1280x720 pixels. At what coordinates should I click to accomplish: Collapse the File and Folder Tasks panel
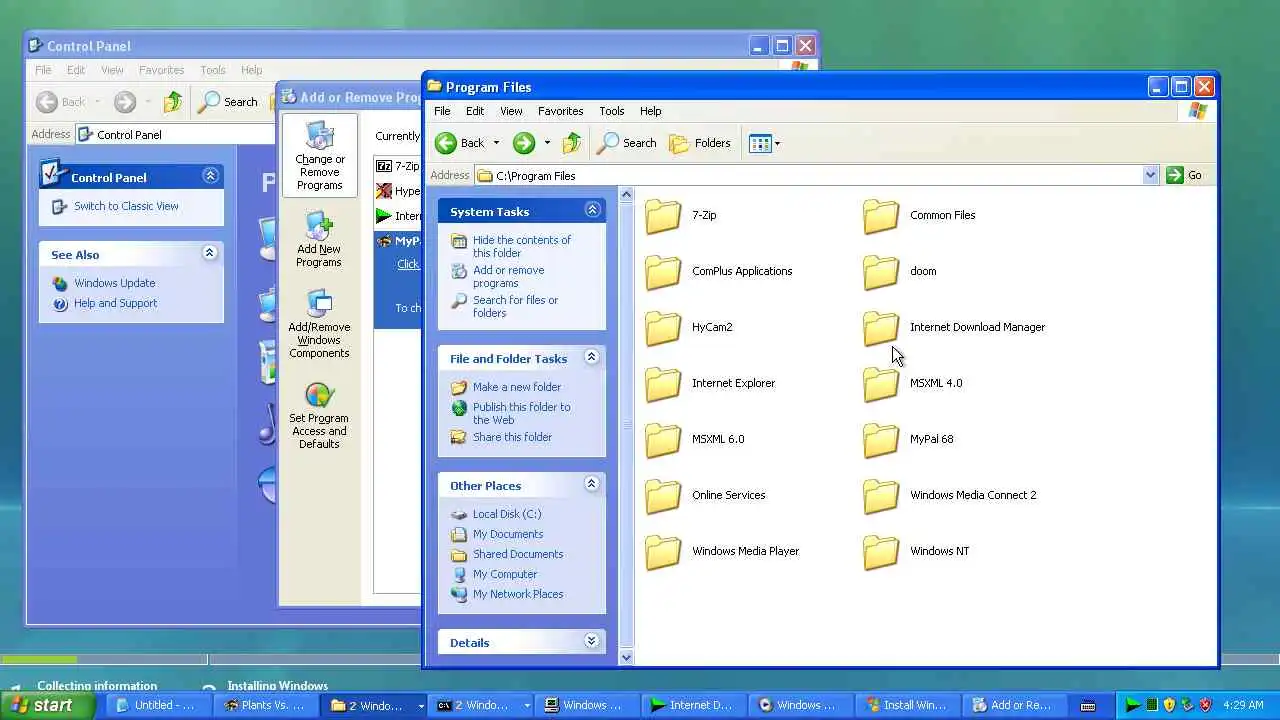(591, 357)
